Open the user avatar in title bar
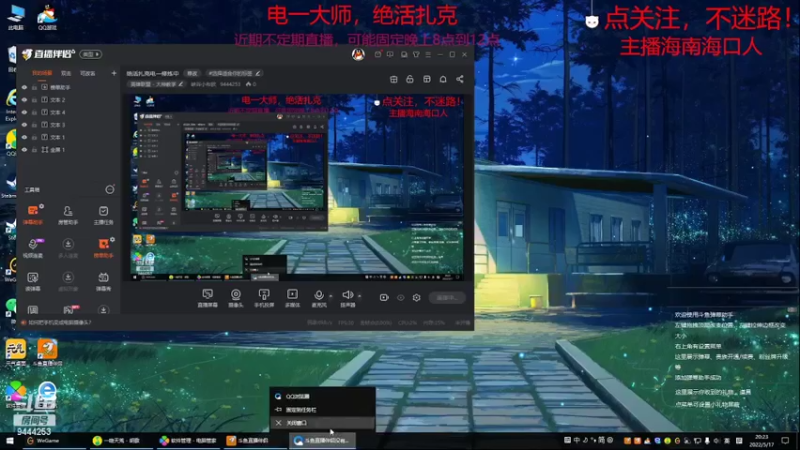The image size is (800, 450). click(x=358, y=54)
